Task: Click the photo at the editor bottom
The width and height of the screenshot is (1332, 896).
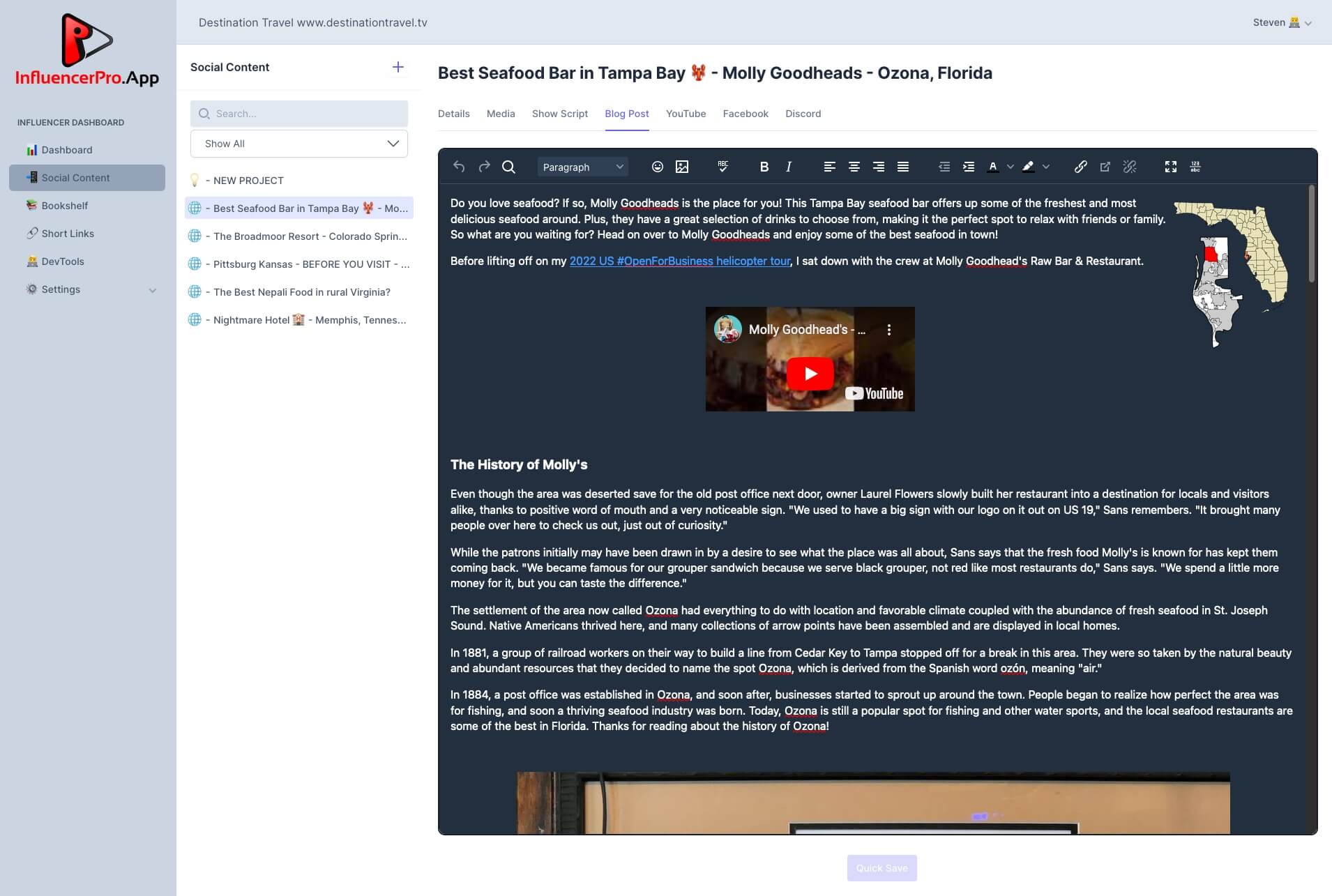Action: (873, 803)
